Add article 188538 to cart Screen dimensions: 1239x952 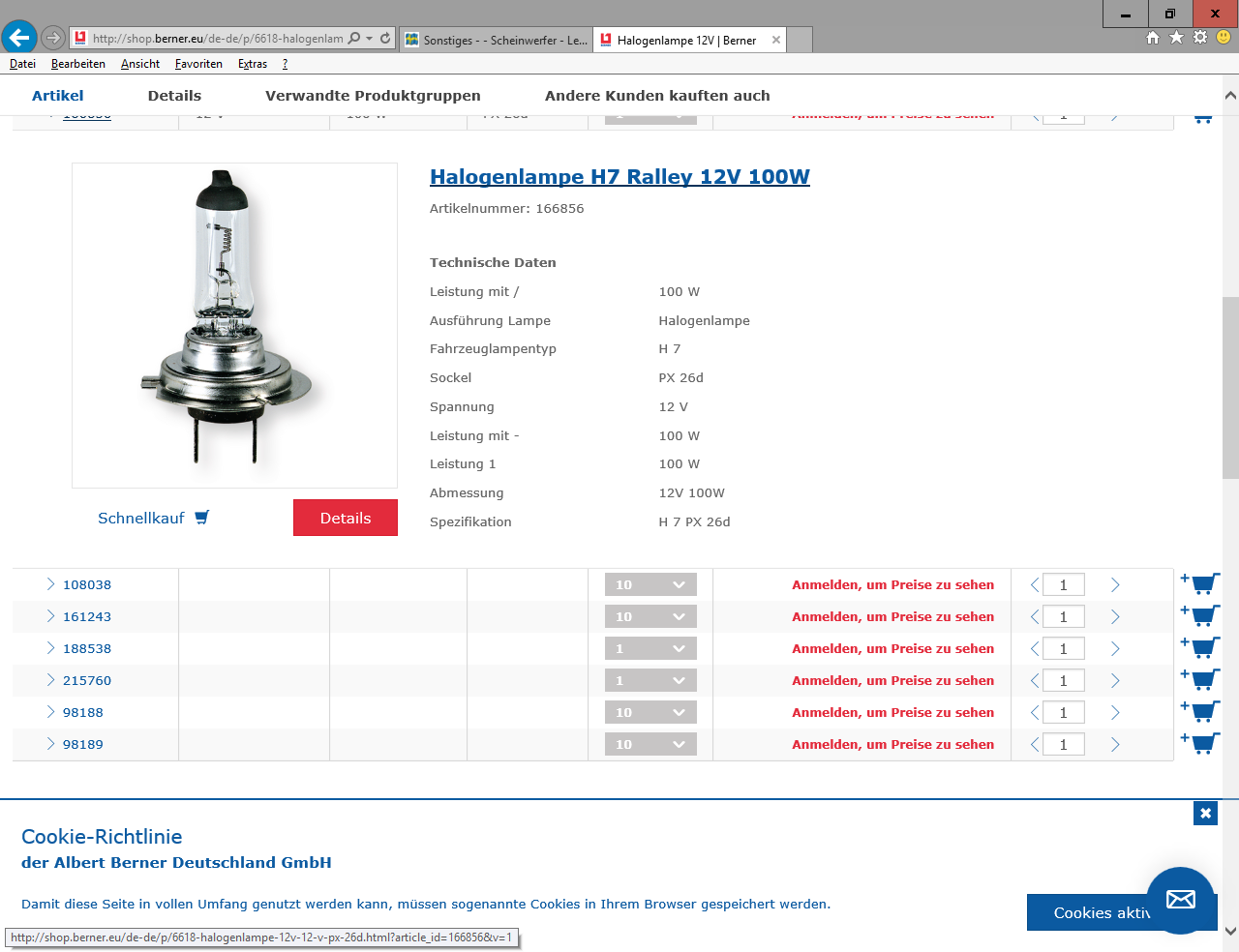(x=1200, y=647)
